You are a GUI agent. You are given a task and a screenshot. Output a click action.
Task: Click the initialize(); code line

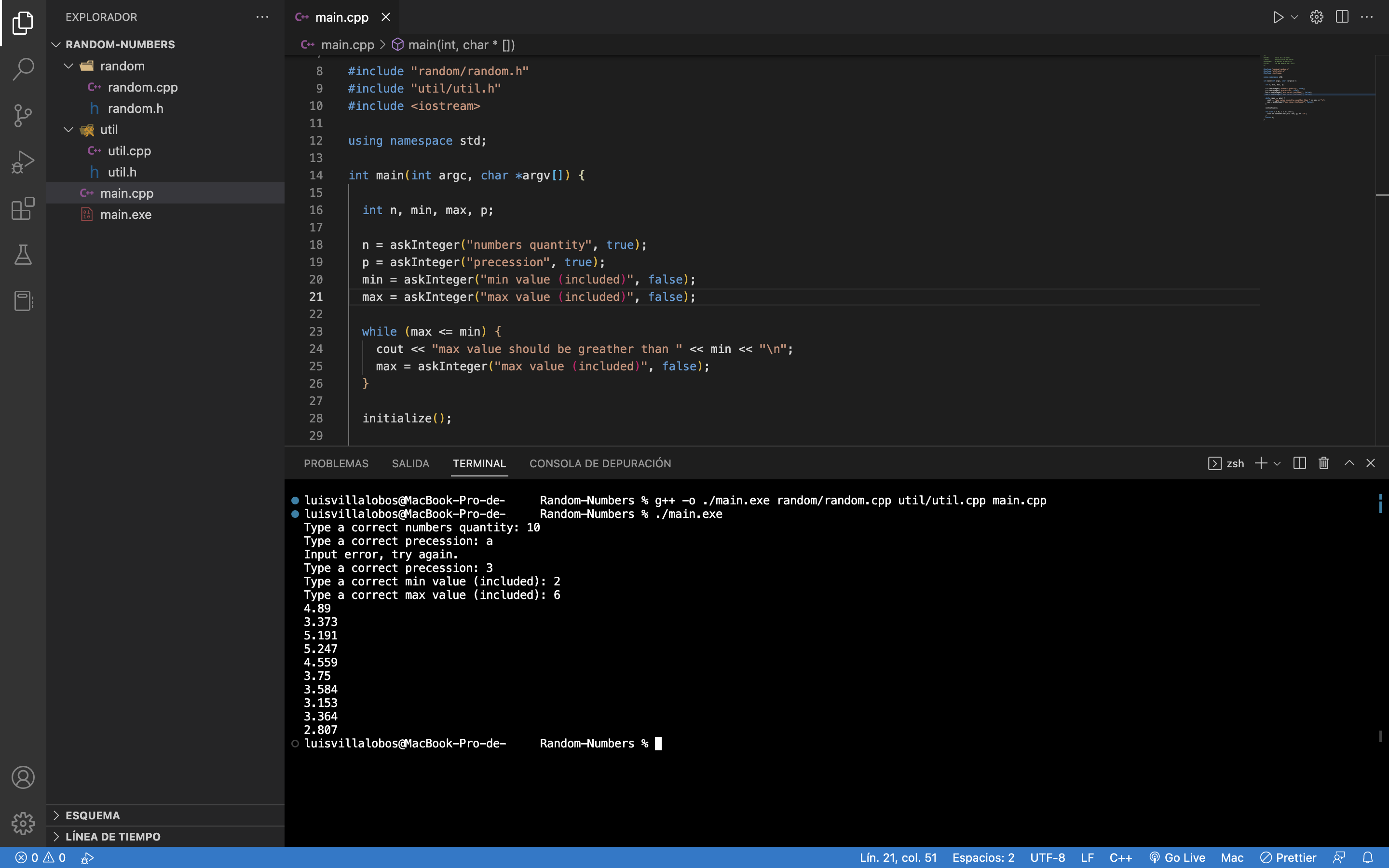(407, 419)
